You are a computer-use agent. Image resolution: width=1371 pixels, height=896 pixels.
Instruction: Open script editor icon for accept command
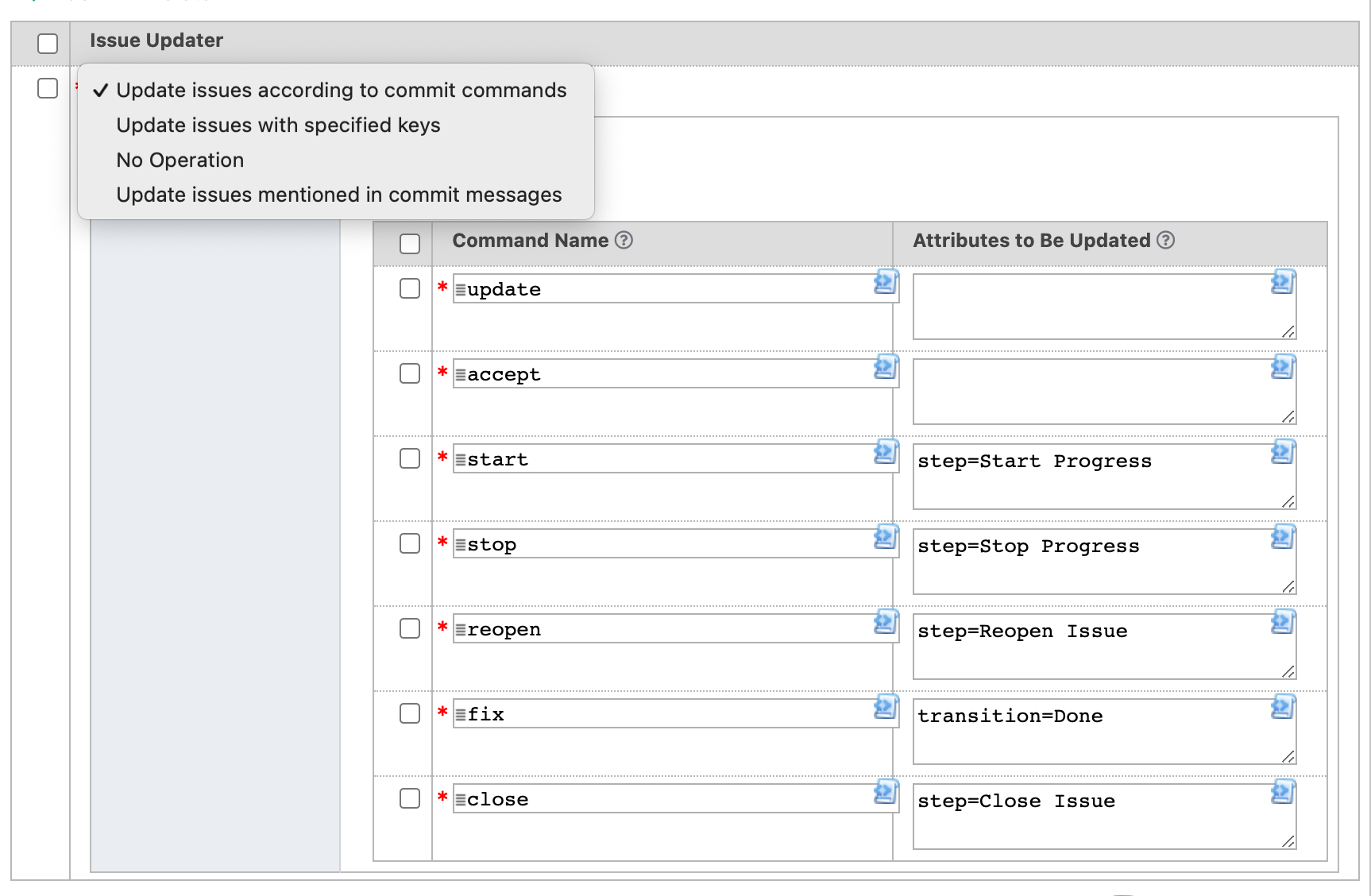click(x=886, y=367)
